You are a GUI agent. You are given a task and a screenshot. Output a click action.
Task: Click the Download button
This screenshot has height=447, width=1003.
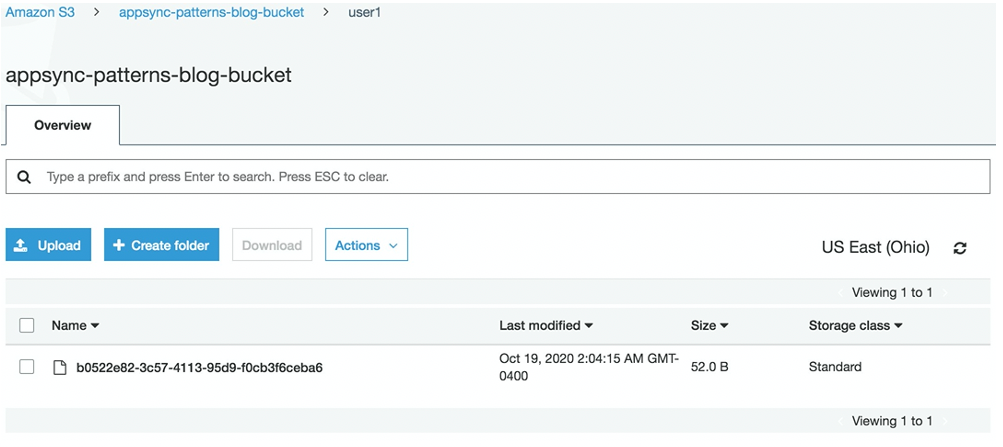click(272, 245)
